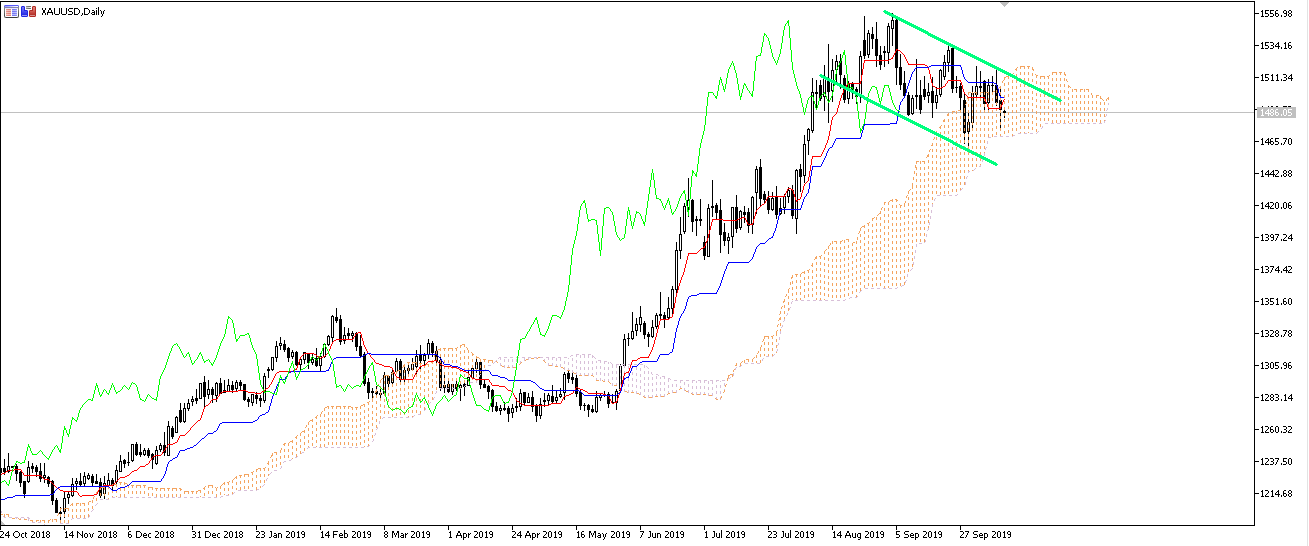Click the 1420.06 level on price axis

[1280, 206]
